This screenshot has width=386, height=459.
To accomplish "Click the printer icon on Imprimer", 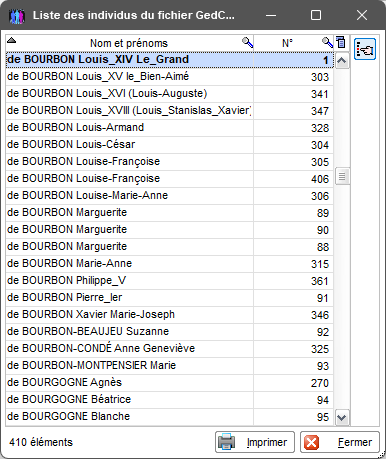I will tap(227, 442).
